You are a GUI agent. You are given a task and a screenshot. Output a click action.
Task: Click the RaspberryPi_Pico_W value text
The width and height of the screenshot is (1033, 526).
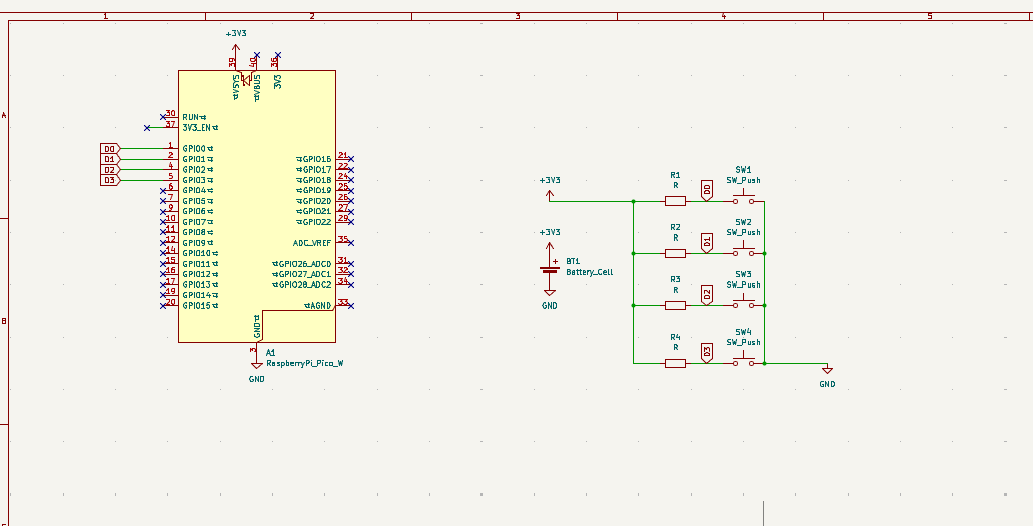(x=304, y=364)
